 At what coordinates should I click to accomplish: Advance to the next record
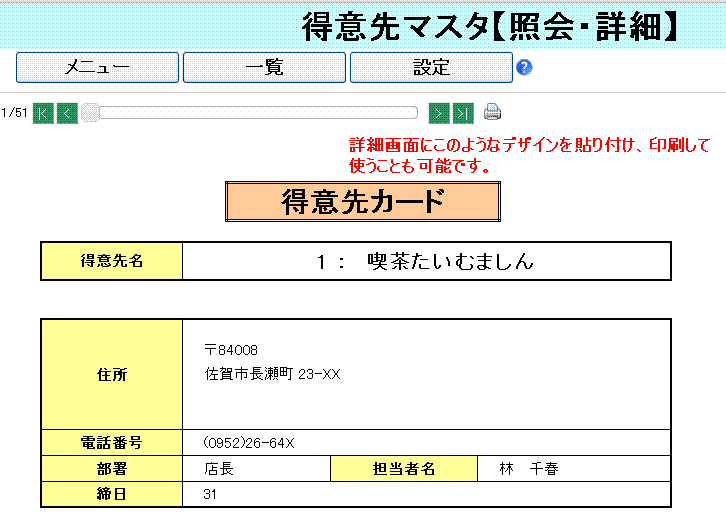439,112
